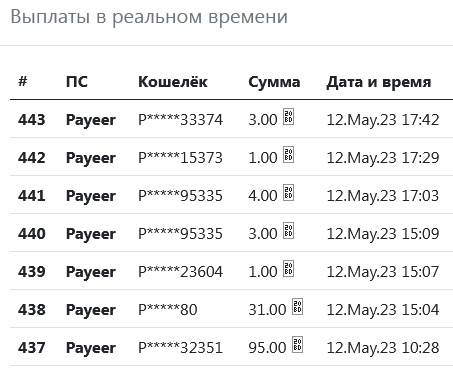
Task: Click the currency icon in row 439
Action: [288, 269]
